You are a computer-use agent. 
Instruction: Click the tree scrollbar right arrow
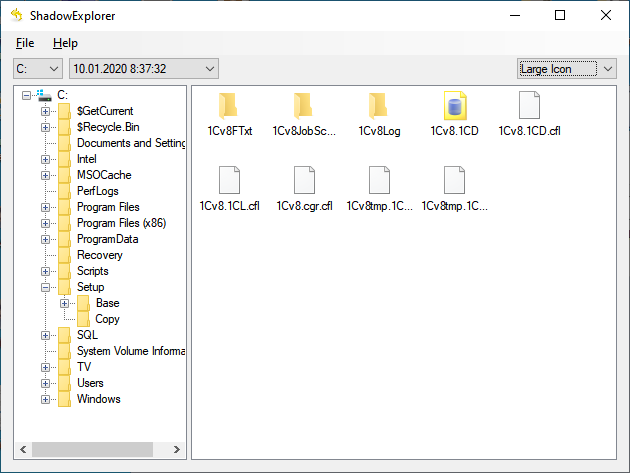[x=177, y=450]
